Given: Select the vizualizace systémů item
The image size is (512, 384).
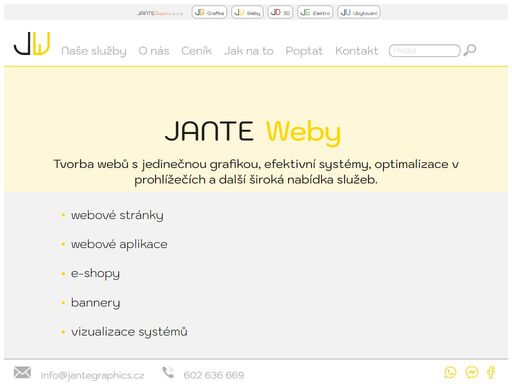Looking at the screenshot, I should [x=129, y=332].
